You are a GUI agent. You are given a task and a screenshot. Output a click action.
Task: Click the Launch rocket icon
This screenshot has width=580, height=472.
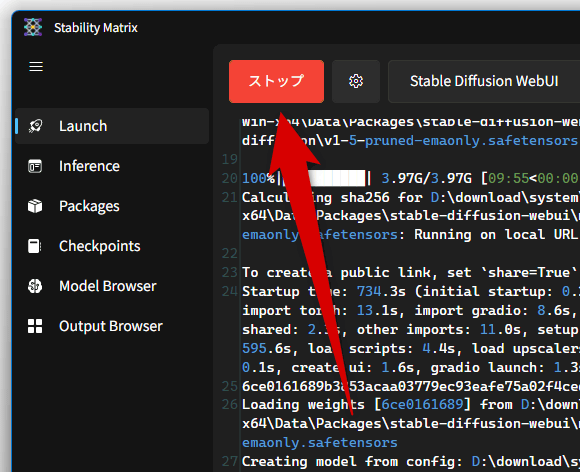(x=35, y=126)
